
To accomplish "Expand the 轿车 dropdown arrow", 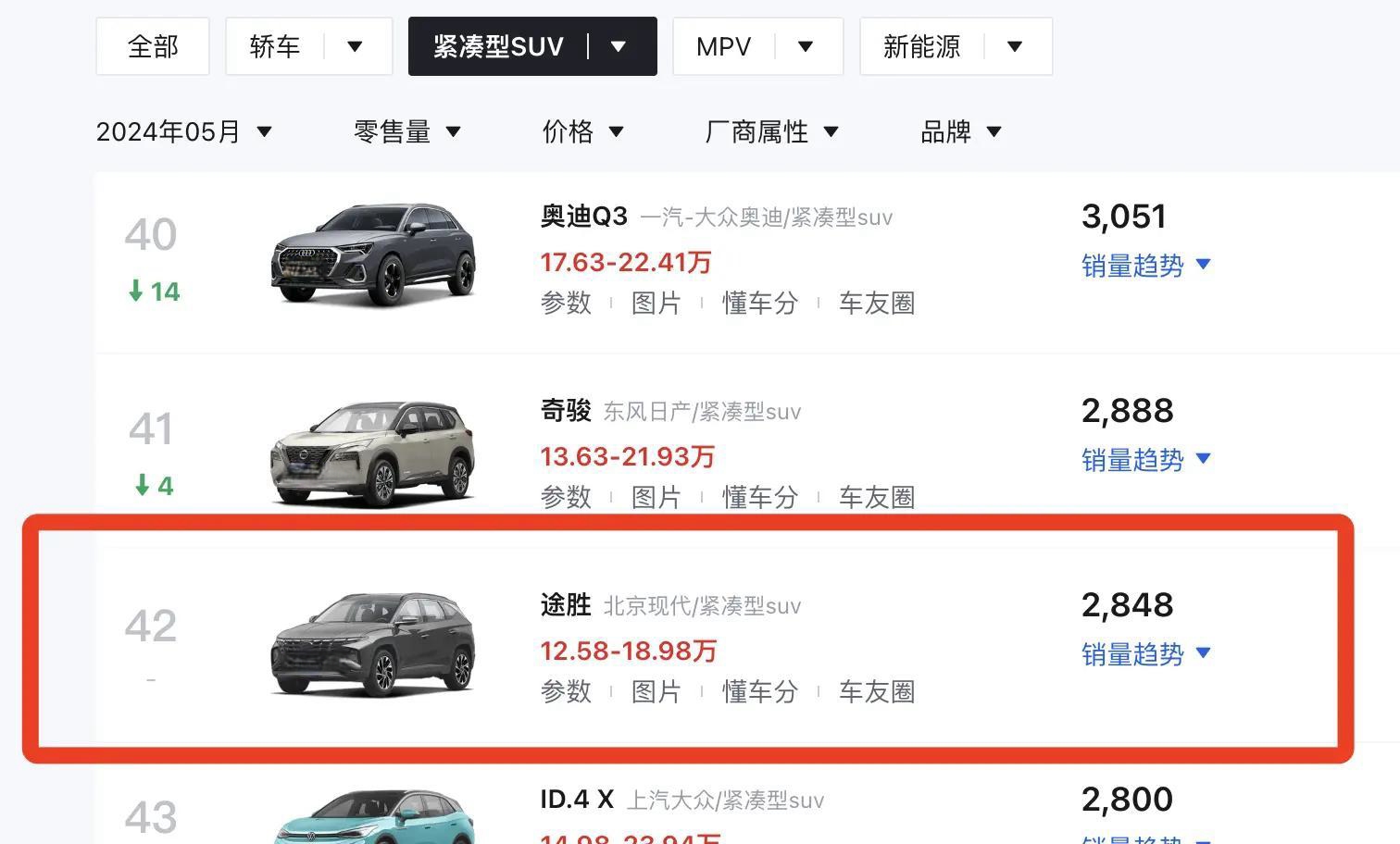I will [x=355, y=46].
